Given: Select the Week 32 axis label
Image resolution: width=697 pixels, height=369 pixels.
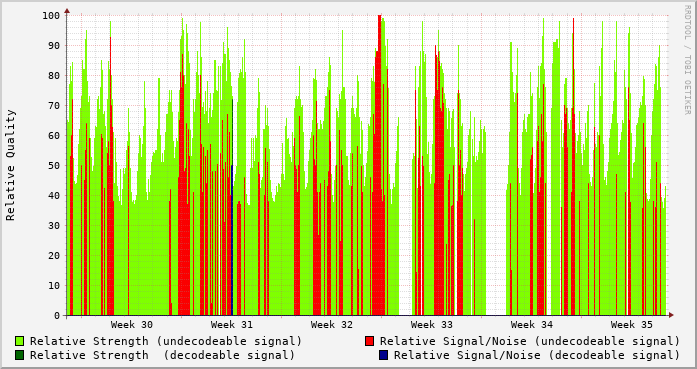Looking at the screenshot, I should (332, 325).
